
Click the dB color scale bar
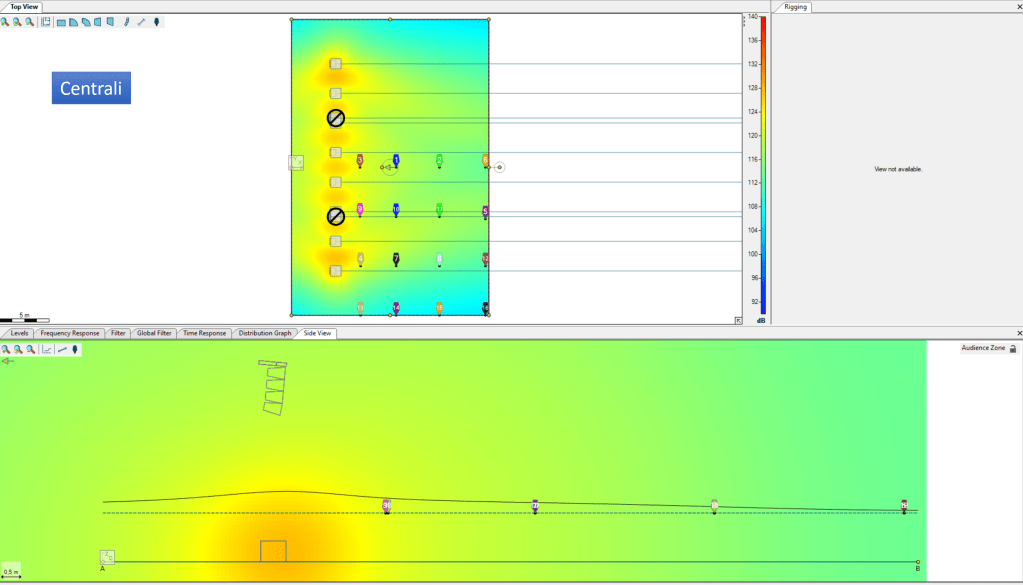763,160
